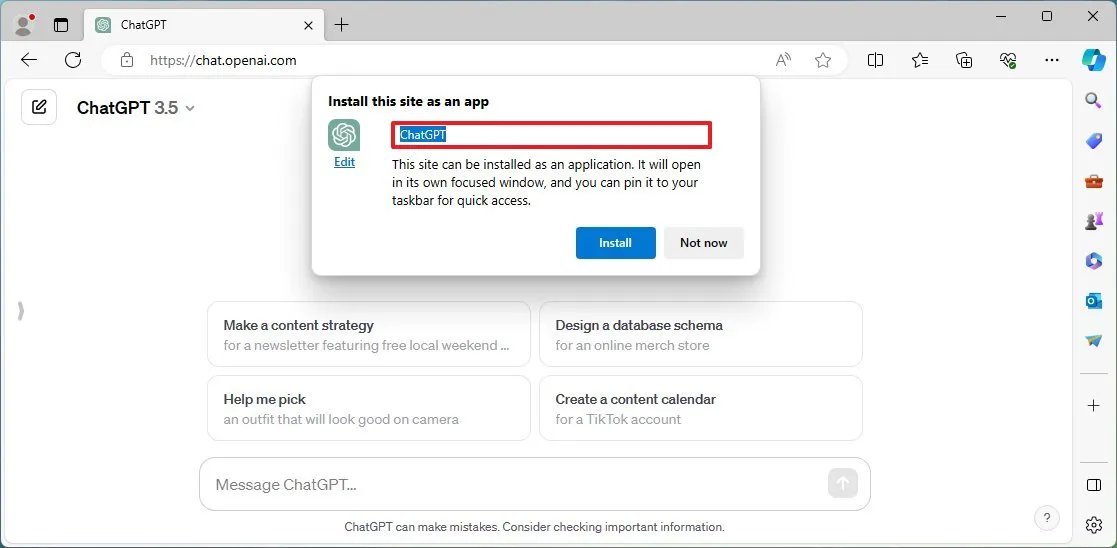Screen dimensions: 1117x548
Task: Open Browser essentials heart icon
Action: click(1008, 61)
